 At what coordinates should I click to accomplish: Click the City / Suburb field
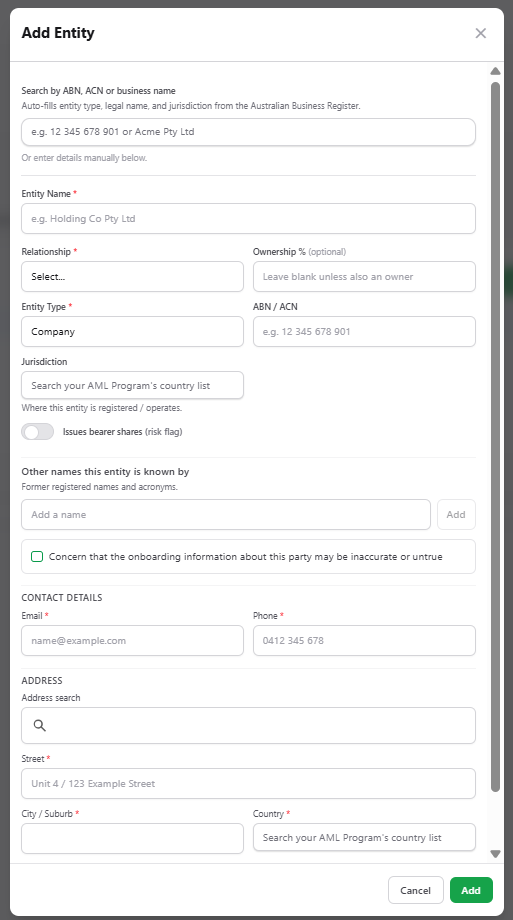coord(133,838)
